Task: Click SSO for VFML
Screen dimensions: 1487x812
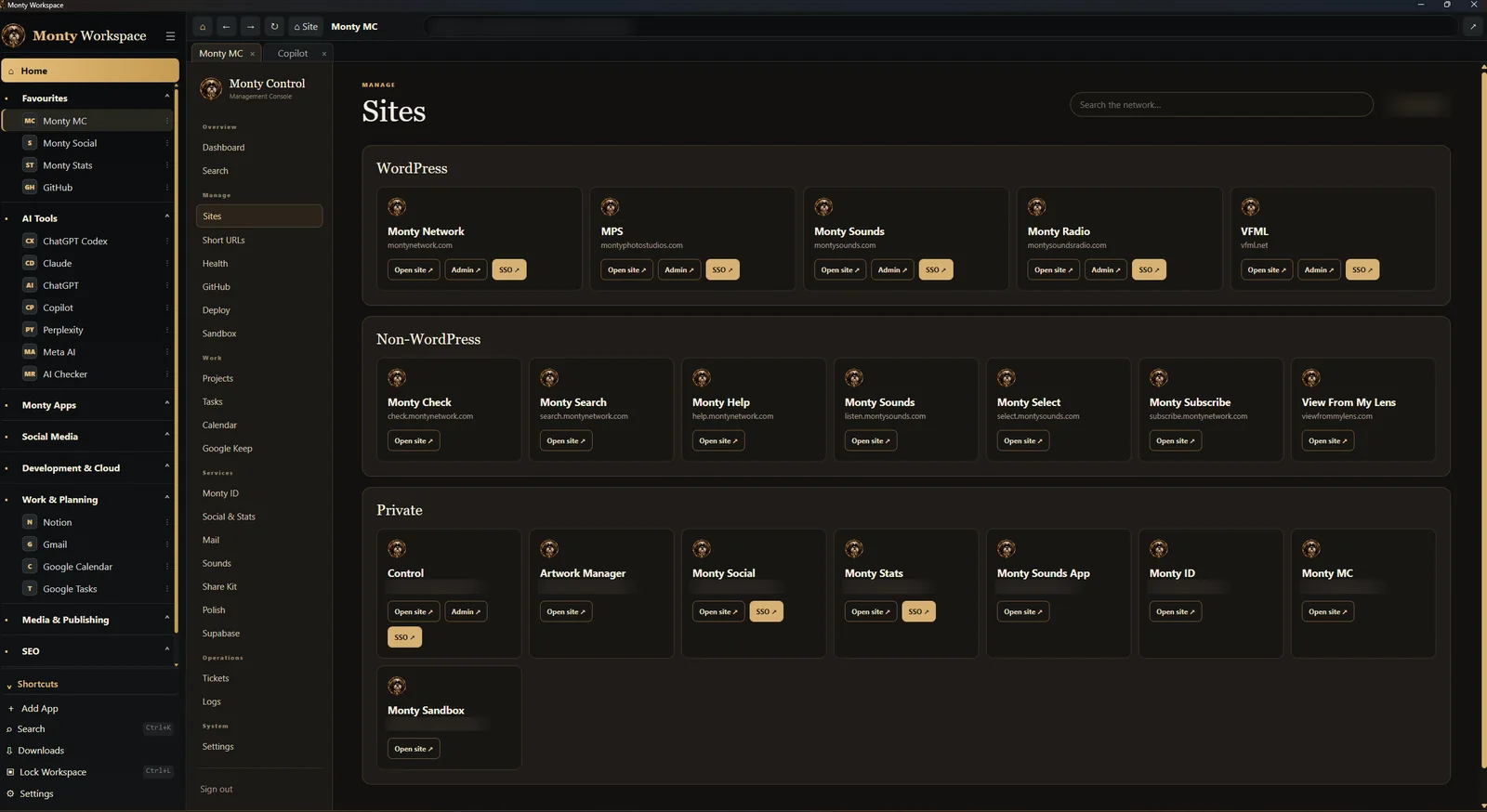Action: [1362, 270]
